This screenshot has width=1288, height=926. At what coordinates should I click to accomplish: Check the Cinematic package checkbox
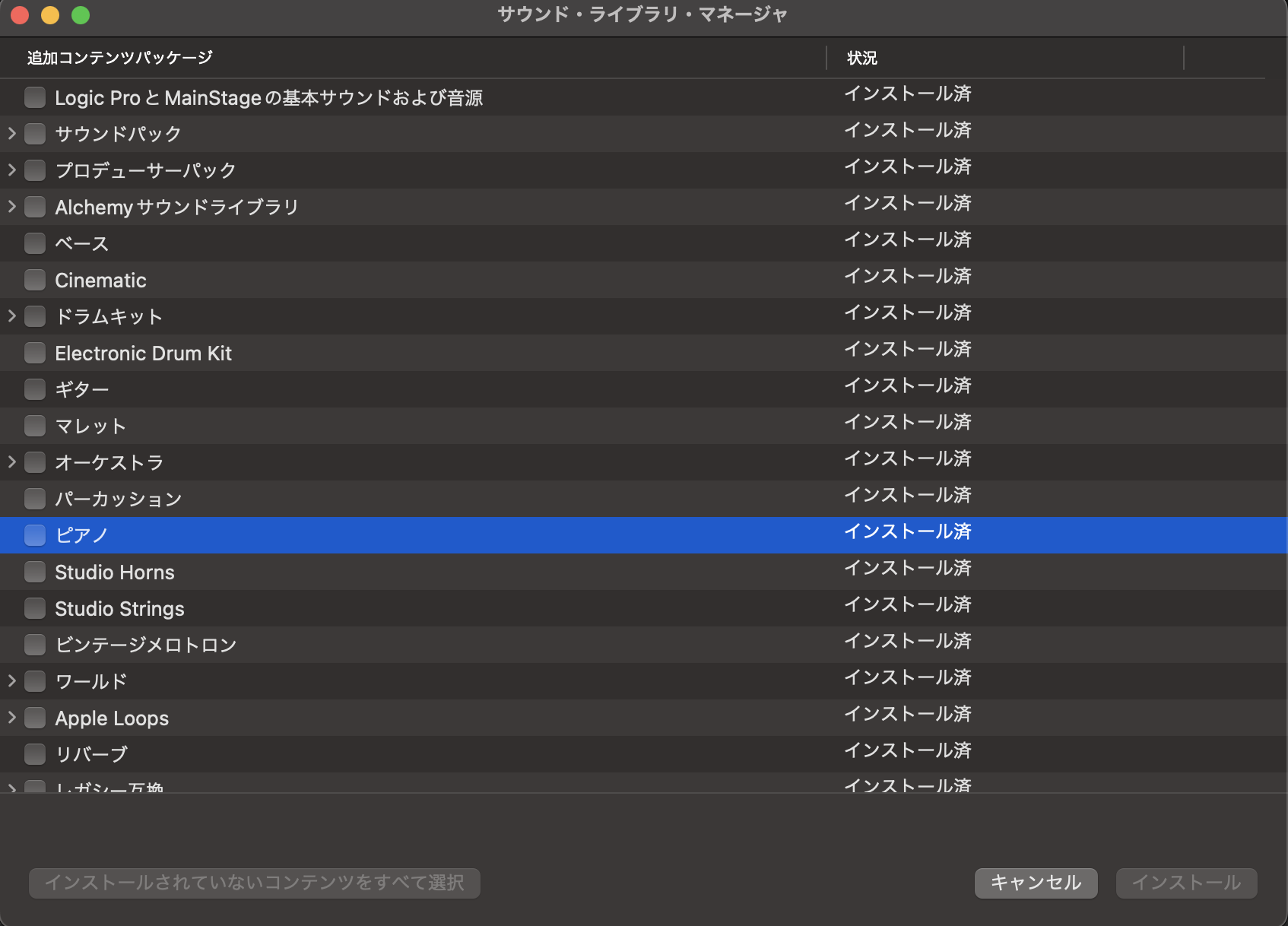click(x=35, y=280)
